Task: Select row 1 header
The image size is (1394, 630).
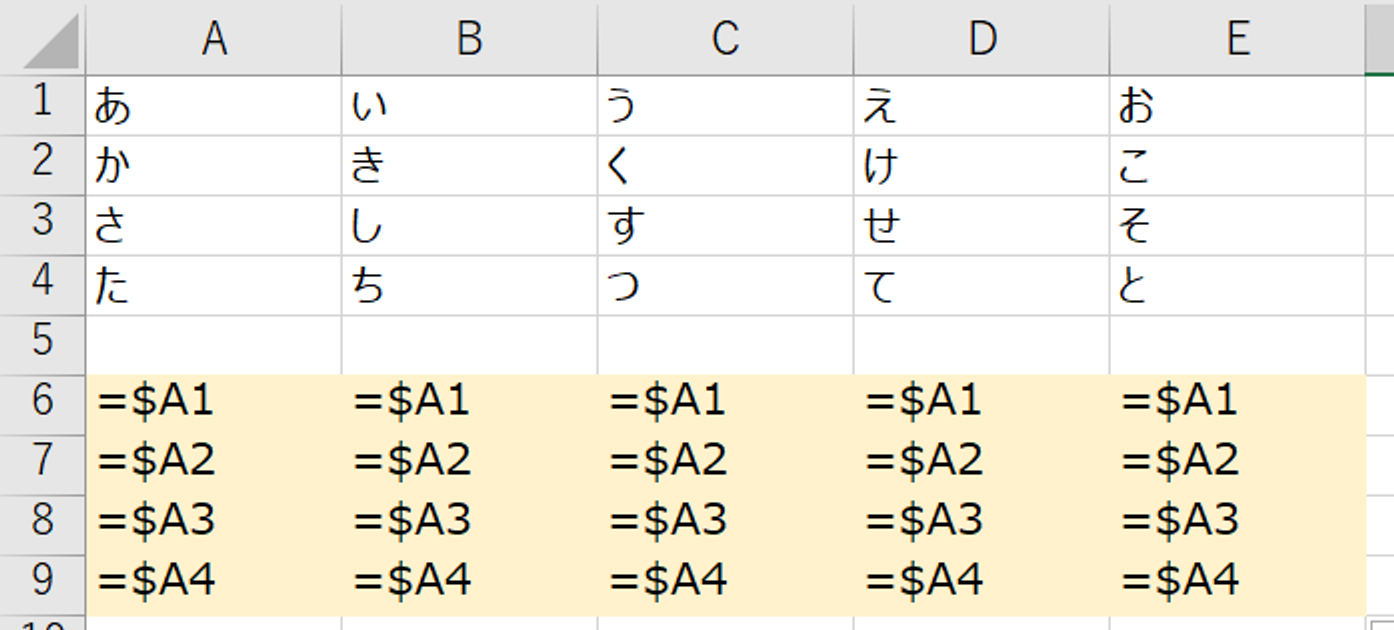Action: point(43,106)
